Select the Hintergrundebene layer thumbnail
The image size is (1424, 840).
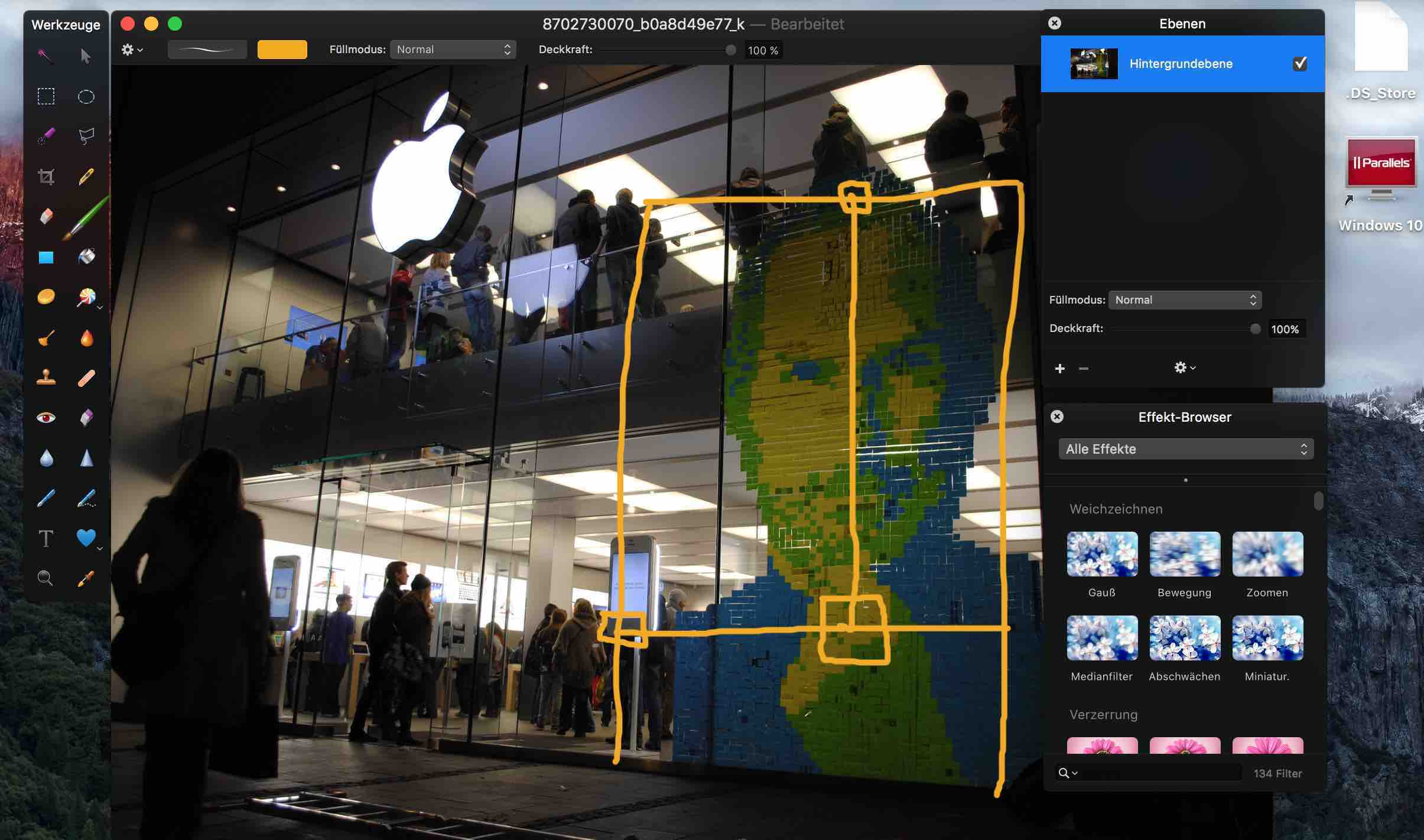1094,63
